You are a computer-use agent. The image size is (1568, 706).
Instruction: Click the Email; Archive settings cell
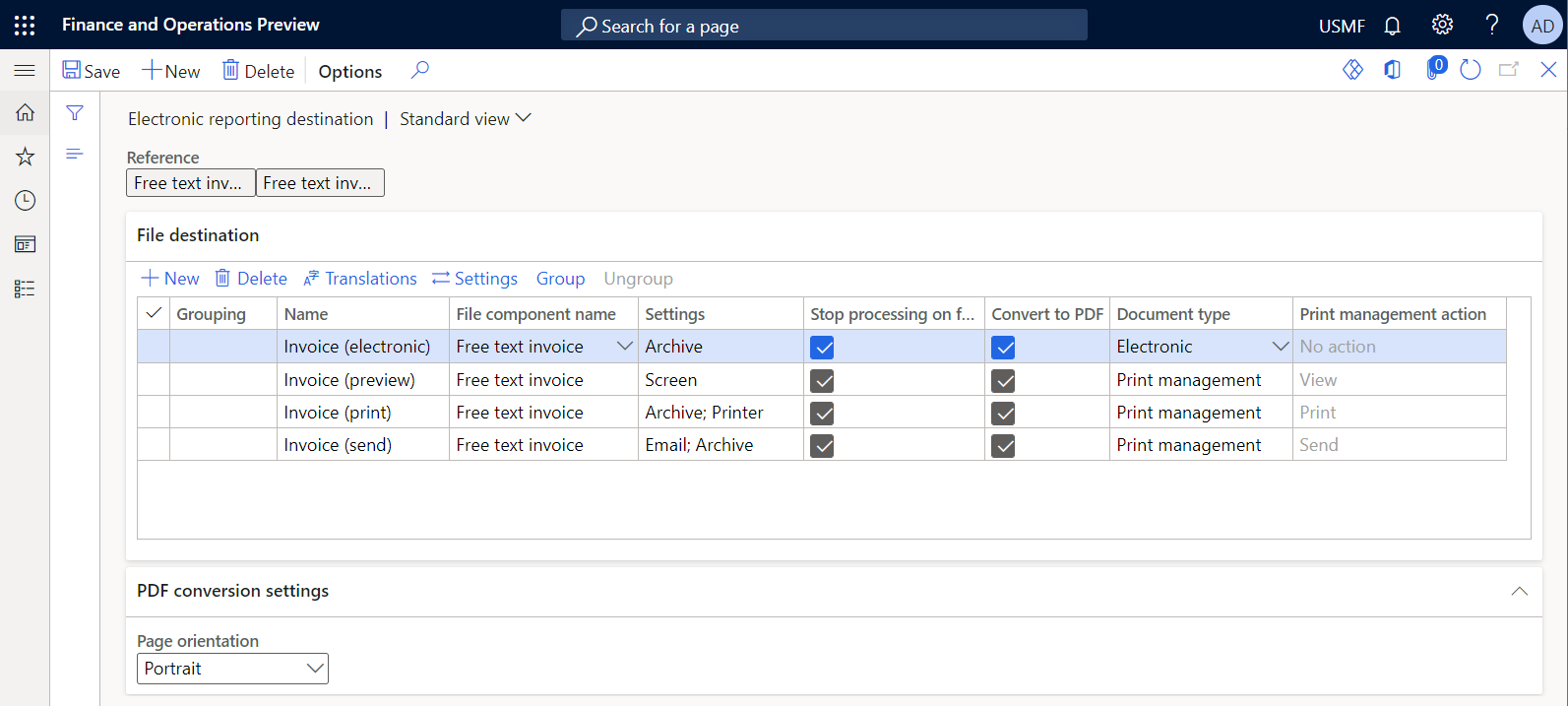tap(721, 445)
